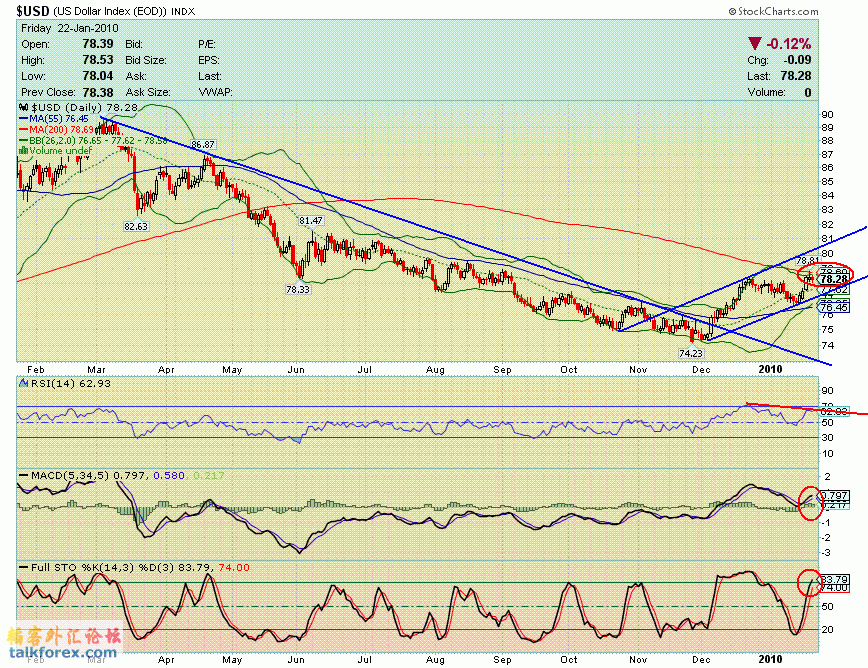The width and height of the screenshot is (868, 668).
Task: Click the EPS label
Action: pyautogui.click(x=209, y=60)
